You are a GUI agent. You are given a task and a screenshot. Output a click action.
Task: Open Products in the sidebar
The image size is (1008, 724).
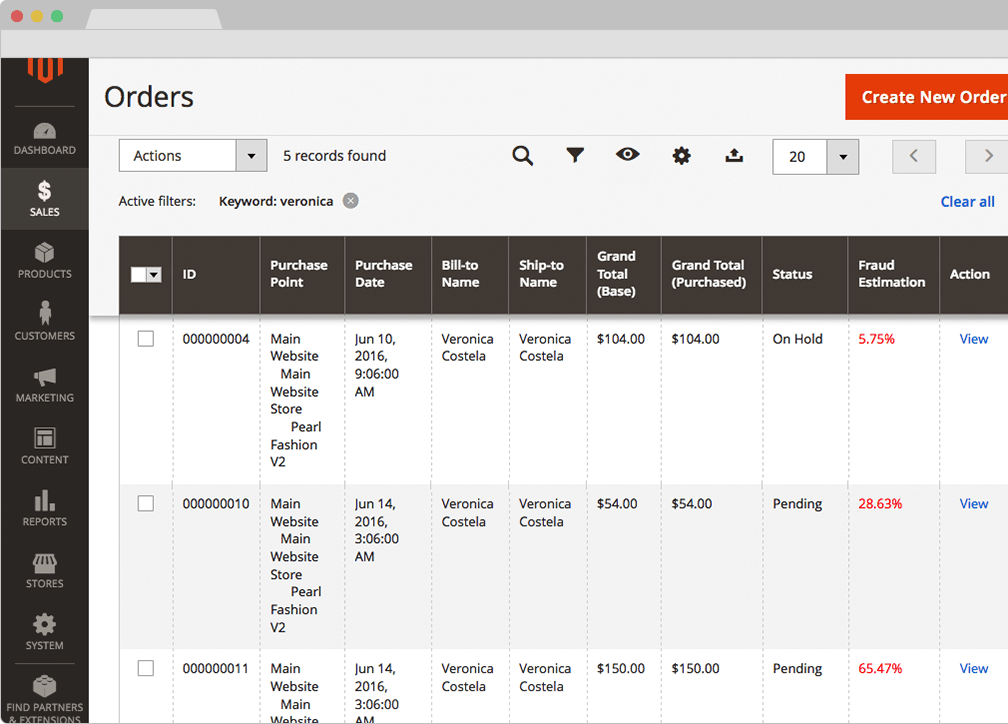45,261
